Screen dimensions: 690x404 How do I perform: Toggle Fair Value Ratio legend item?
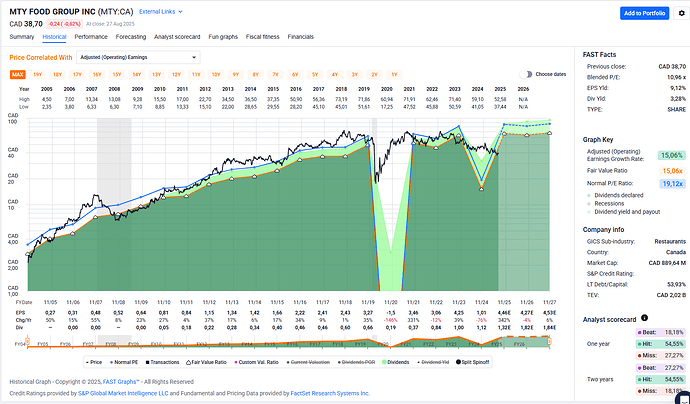[206, 362]
